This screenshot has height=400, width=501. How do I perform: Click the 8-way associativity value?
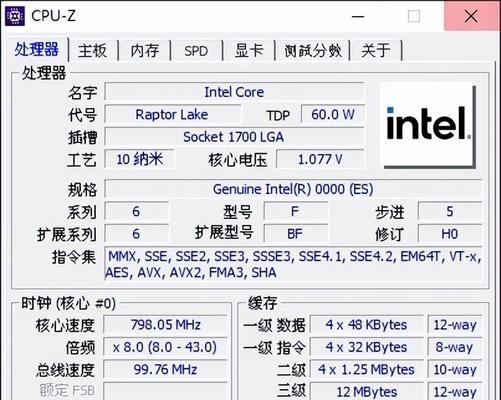[x=455, y=347]
